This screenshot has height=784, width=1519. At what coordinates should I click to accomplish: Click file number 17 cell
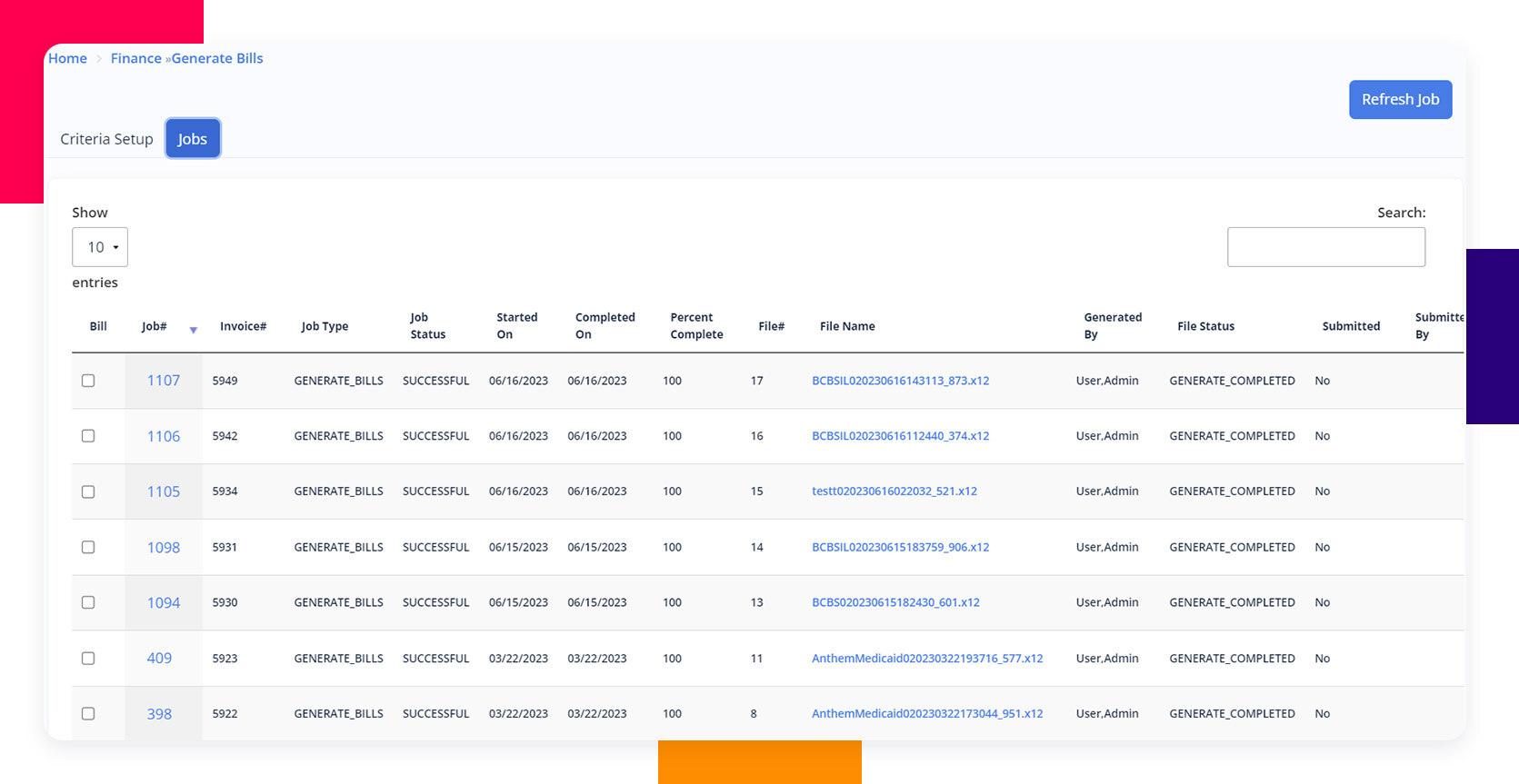(x=756, y=381)
